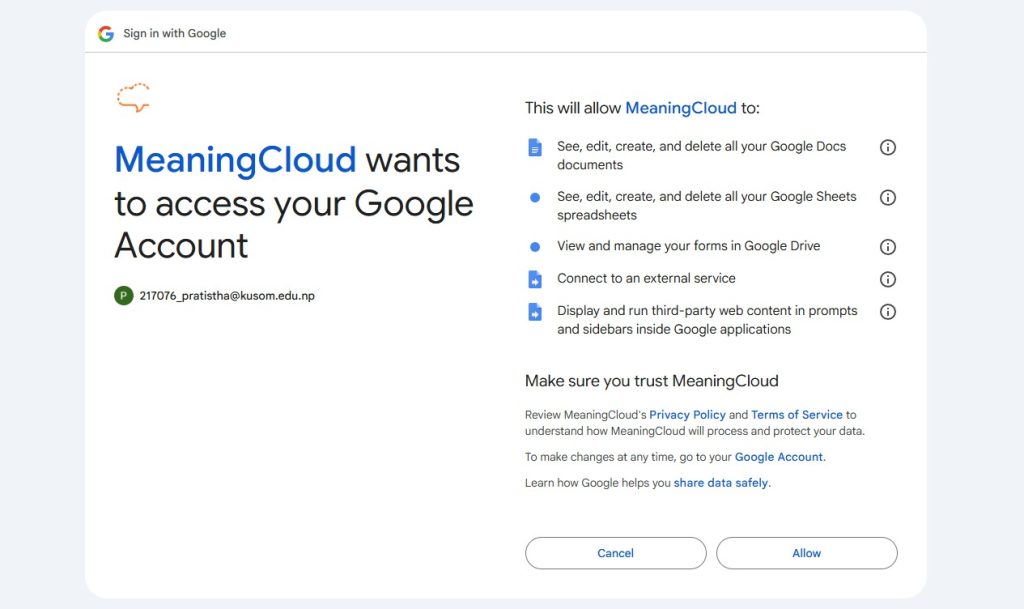The height and width of the screenshot is (609, 1024).
Task: Click MeaningCloud link in permissions heading
Action: (x=680, y=108)
